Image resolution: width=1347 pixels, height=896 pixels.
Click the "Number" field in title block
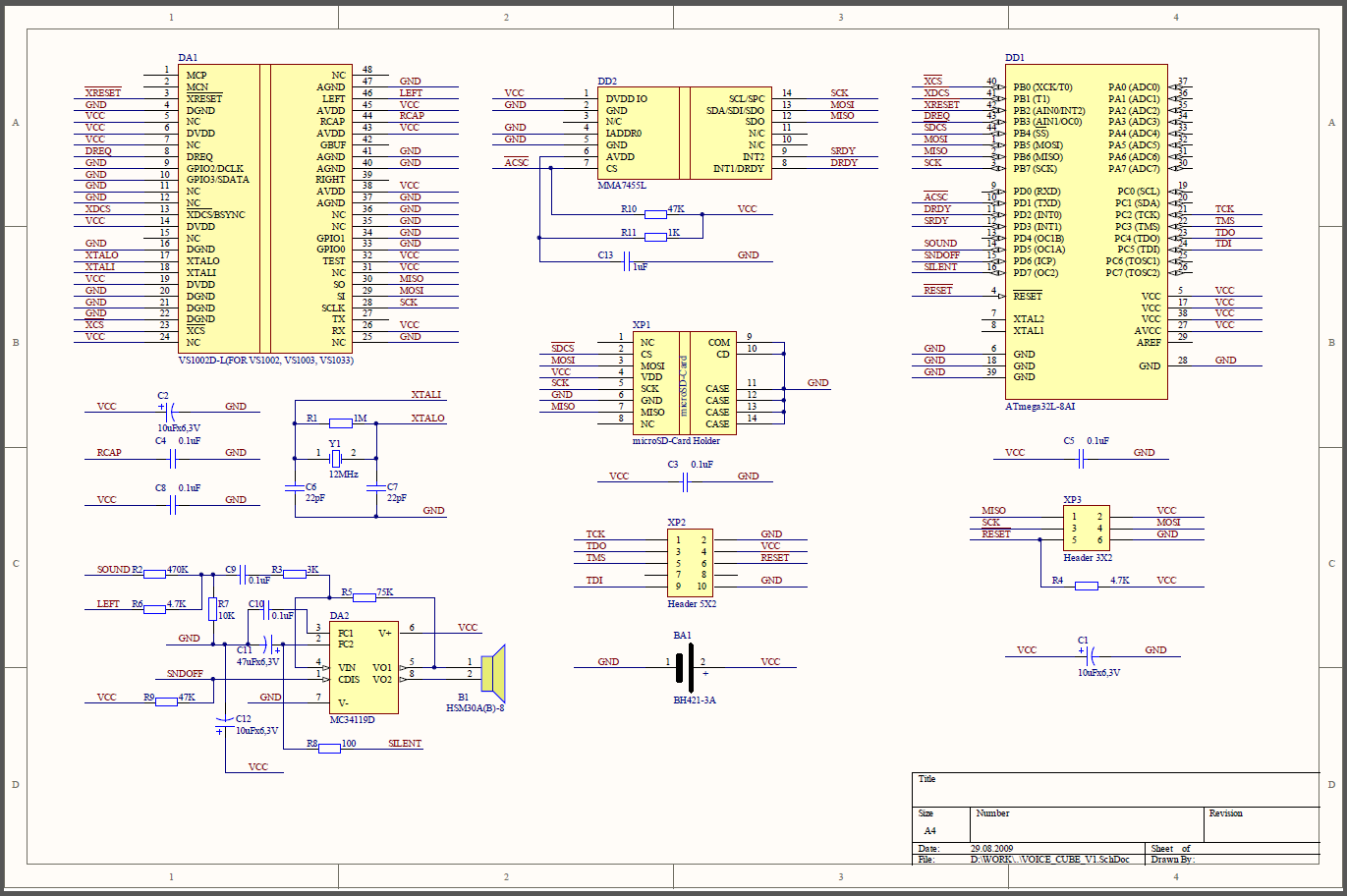click(x=992, y=813)
